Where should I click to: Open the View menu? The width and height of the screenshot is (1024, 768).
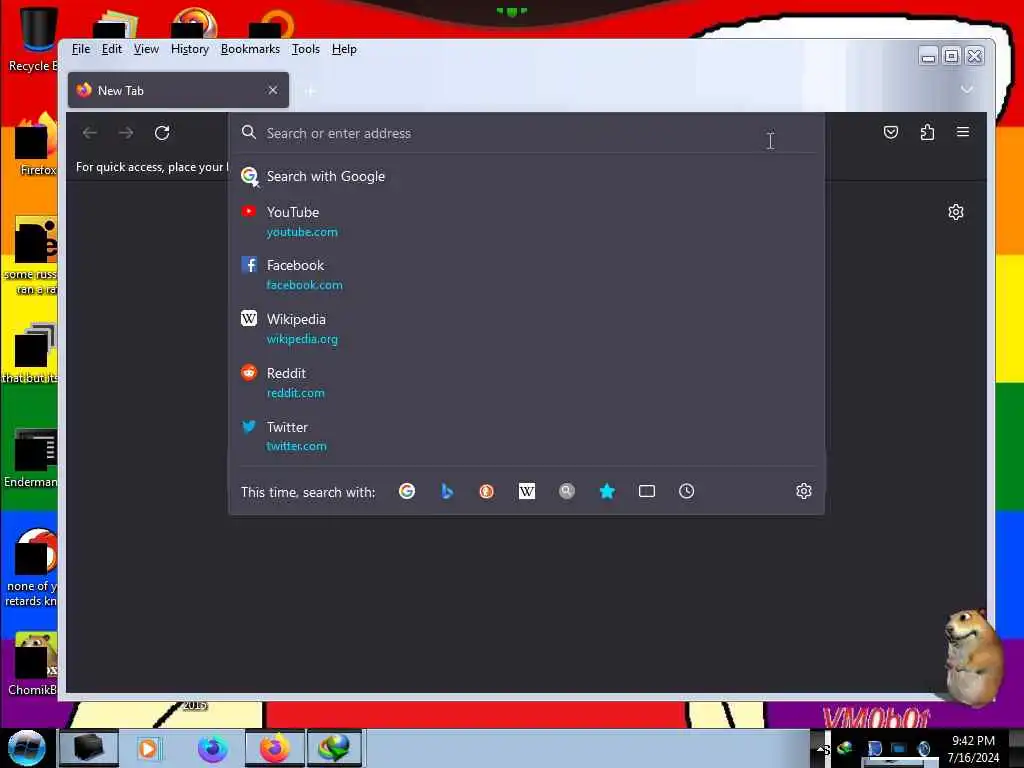coord(146,49)
